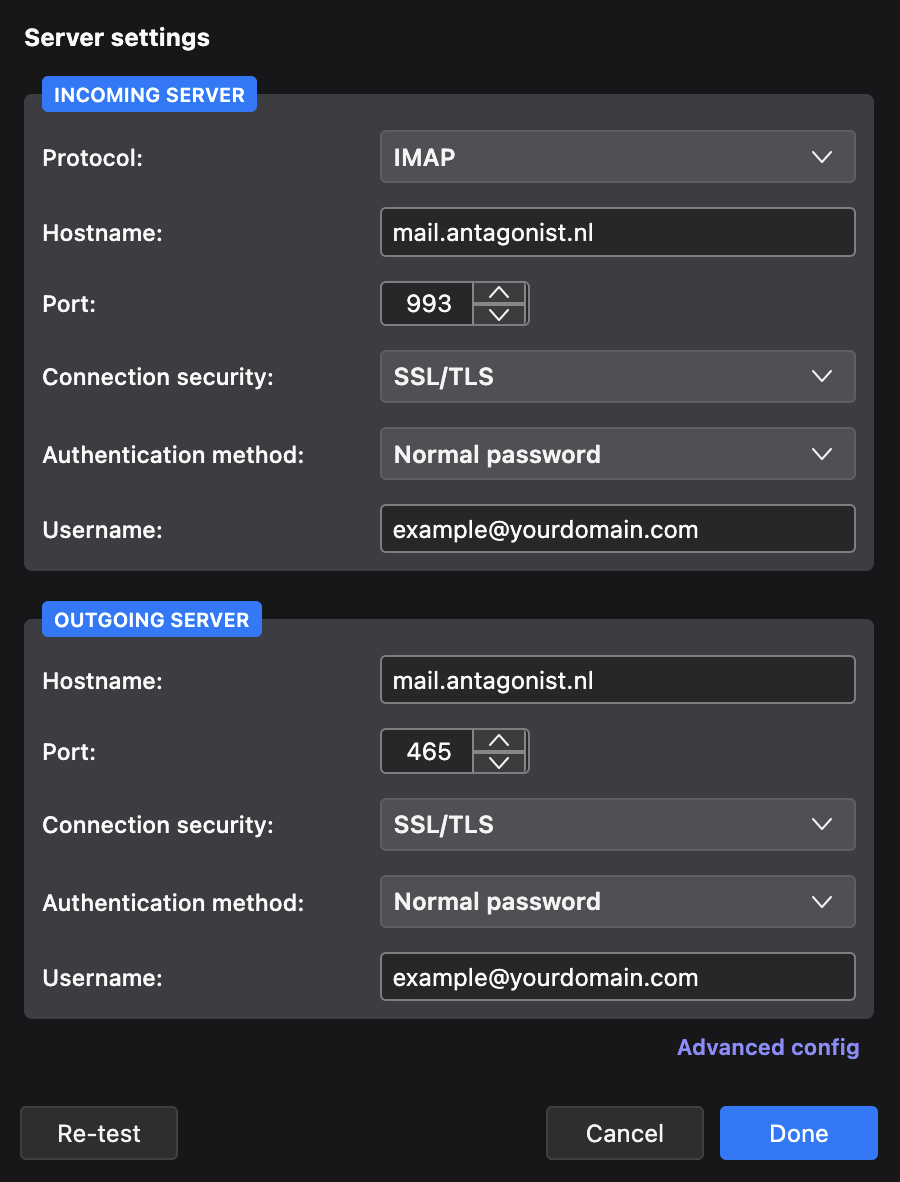Image resolution: width=900 pixels, height=1182 pixels.
Task: Increase the outgoing port with the up arrow
Action: coord(499,740)
